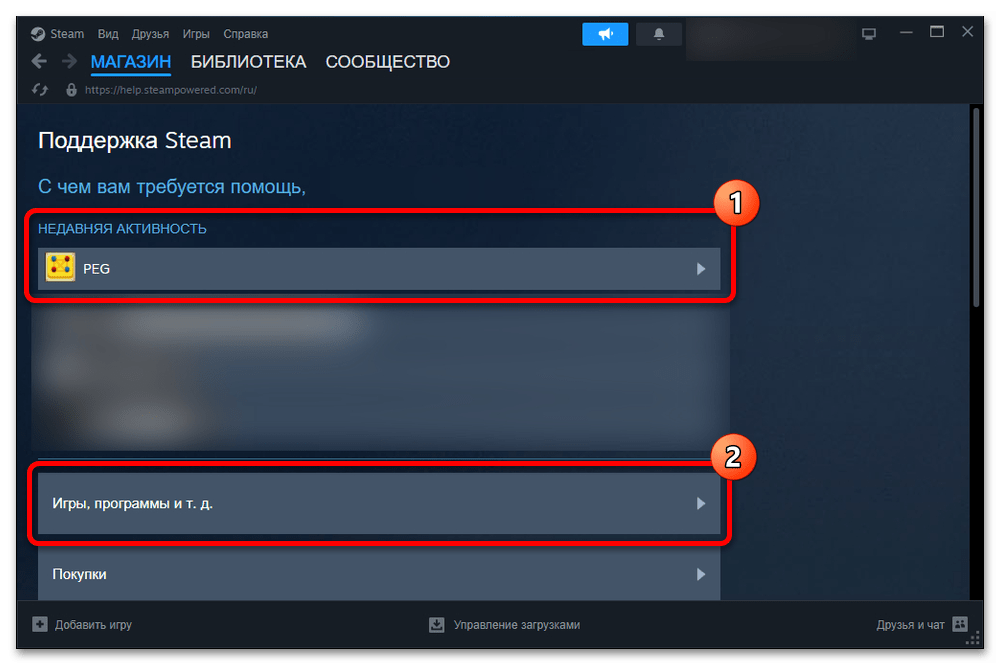Open the Справка menu
Image resolution: width=1000 pixels, height=665 pixels.
click(x=246, y=34)
